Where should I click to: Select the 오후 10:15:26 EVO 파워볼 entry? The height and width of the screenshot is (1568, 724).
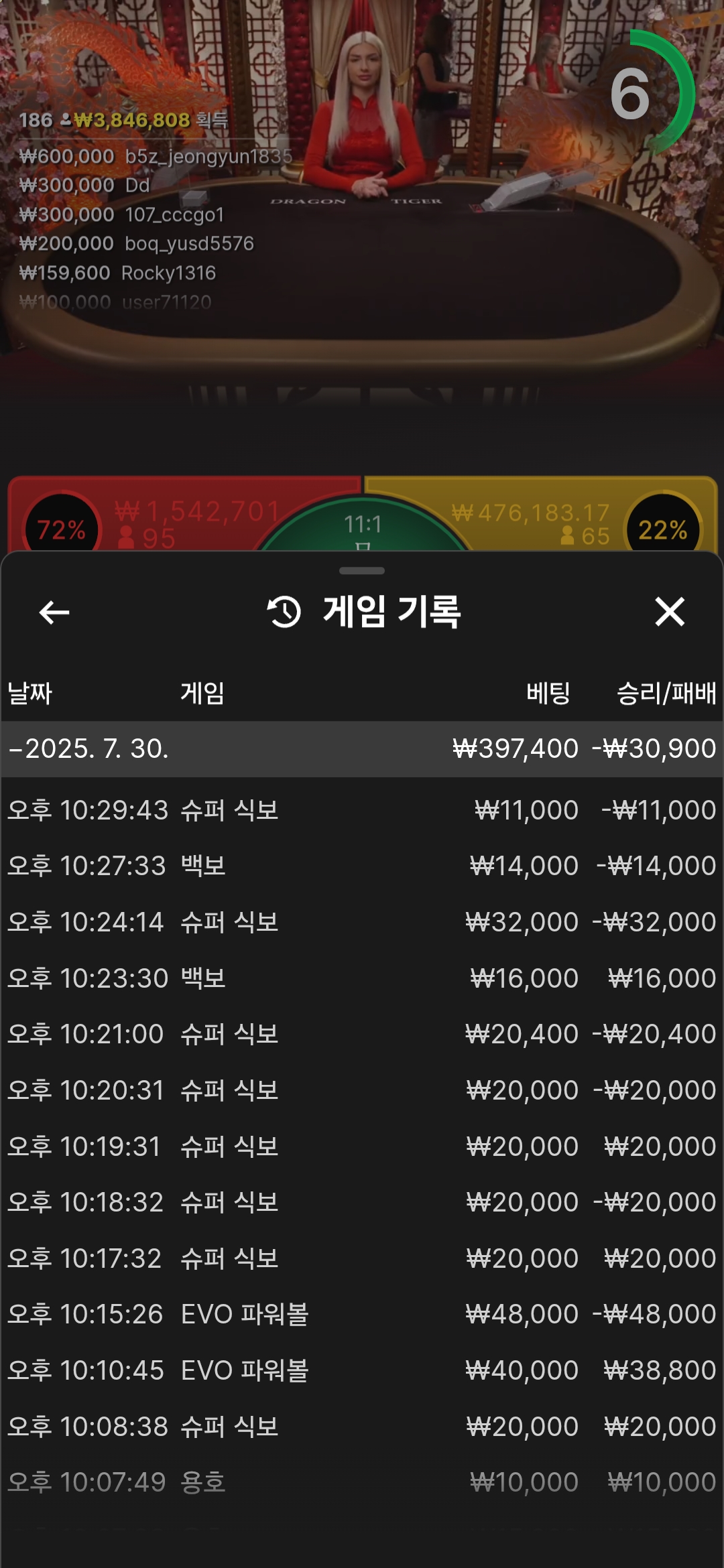point(362,1314)
